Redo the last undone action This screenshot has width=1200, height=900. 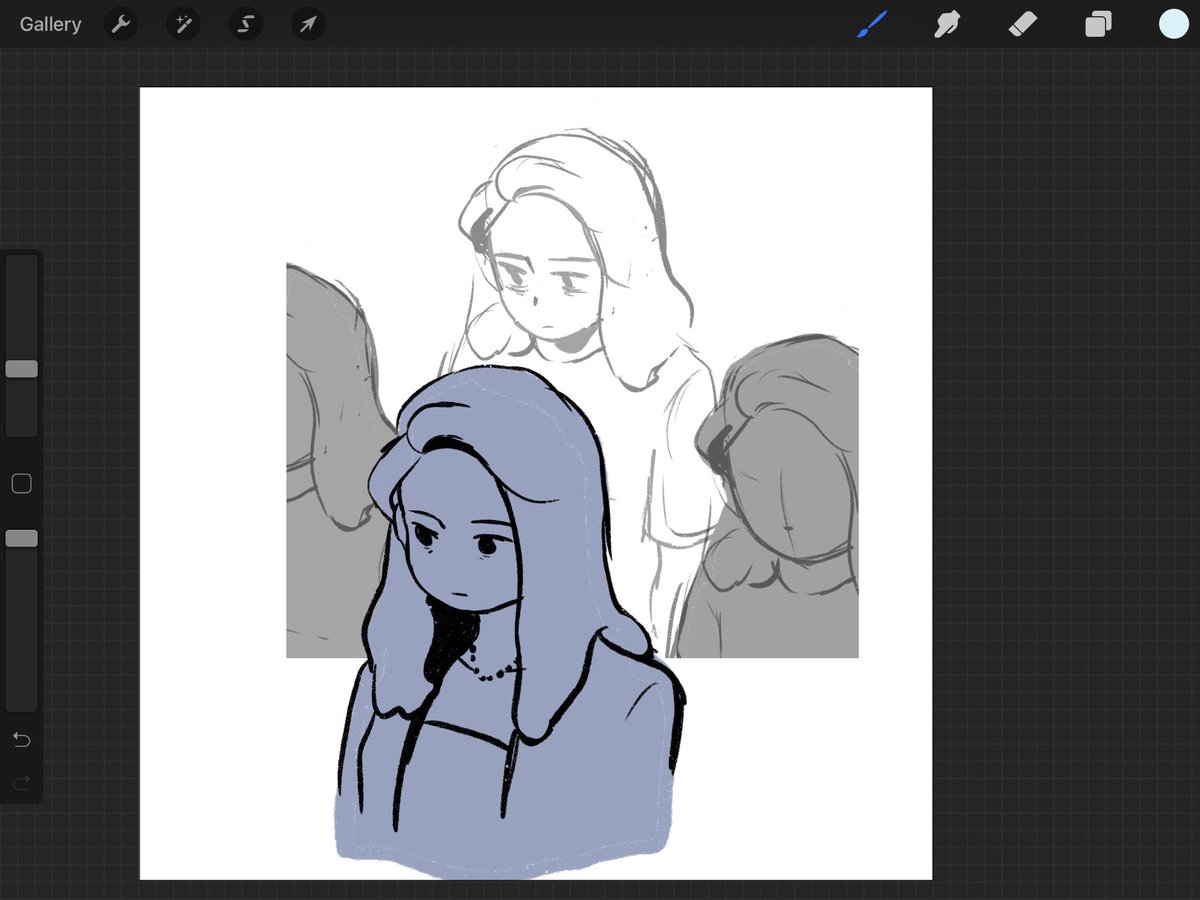click(21, 783)
